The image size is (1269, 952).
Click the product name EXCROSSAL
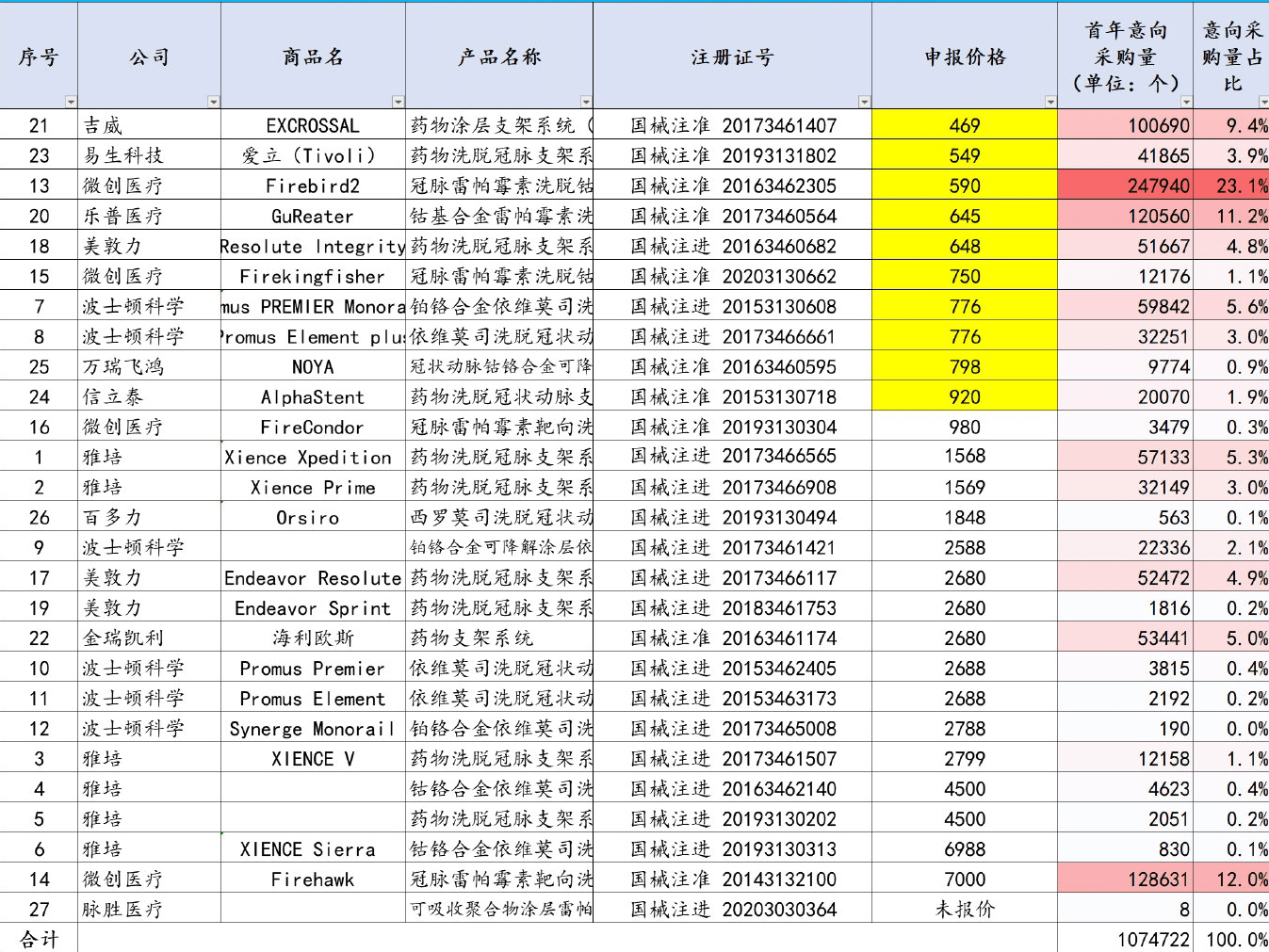(313, 125)
